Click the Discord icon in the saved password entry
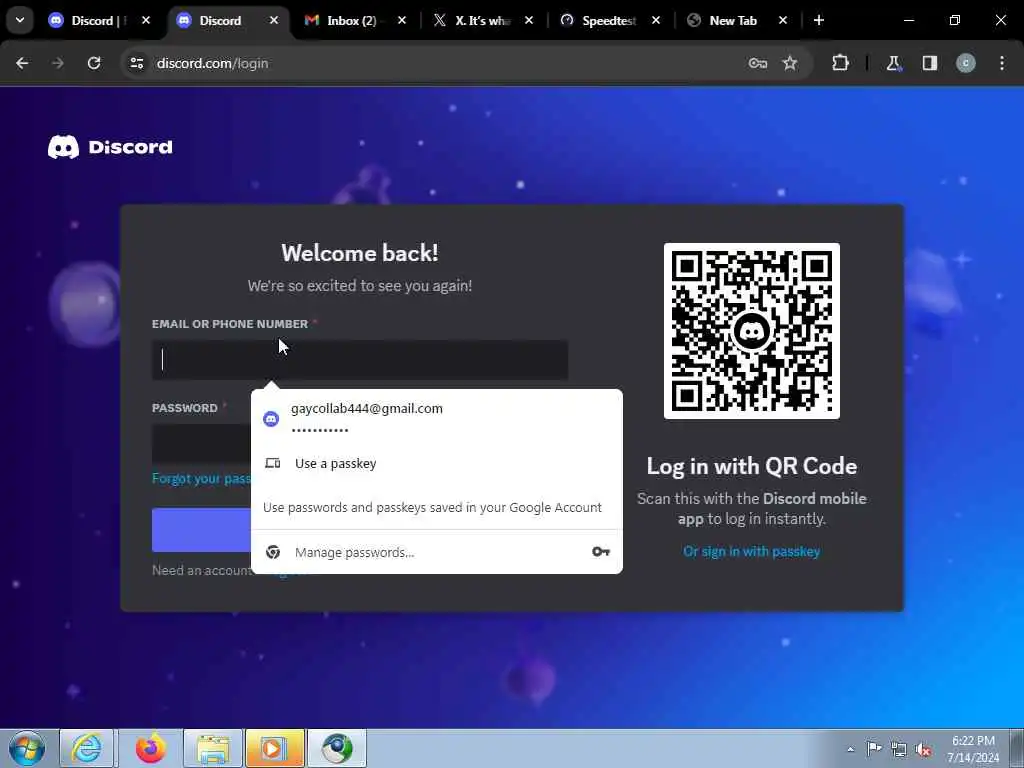The height and width of the screenshot is (768, 1024). [271, 419]
